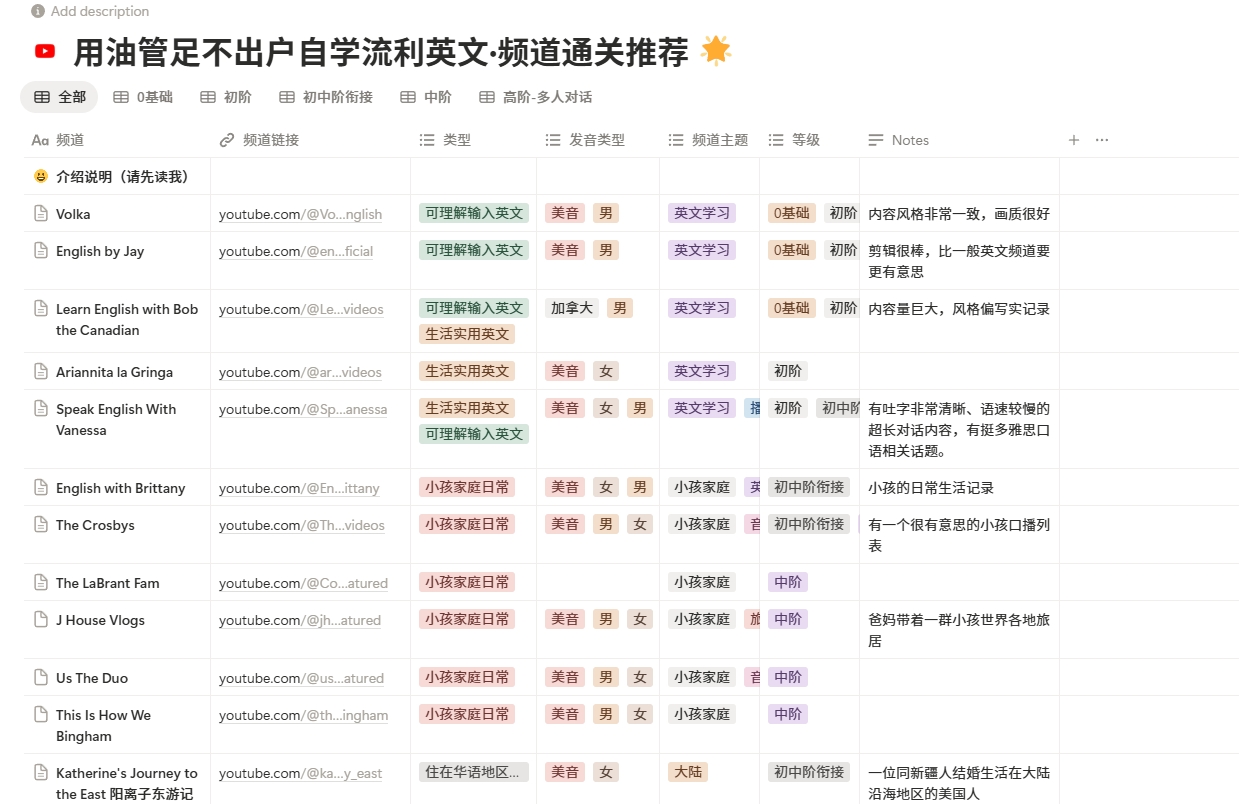The image size is (1239, 804).
Task: Click the smiley emoji for 介绍说明 row
Action: point(41,176)
